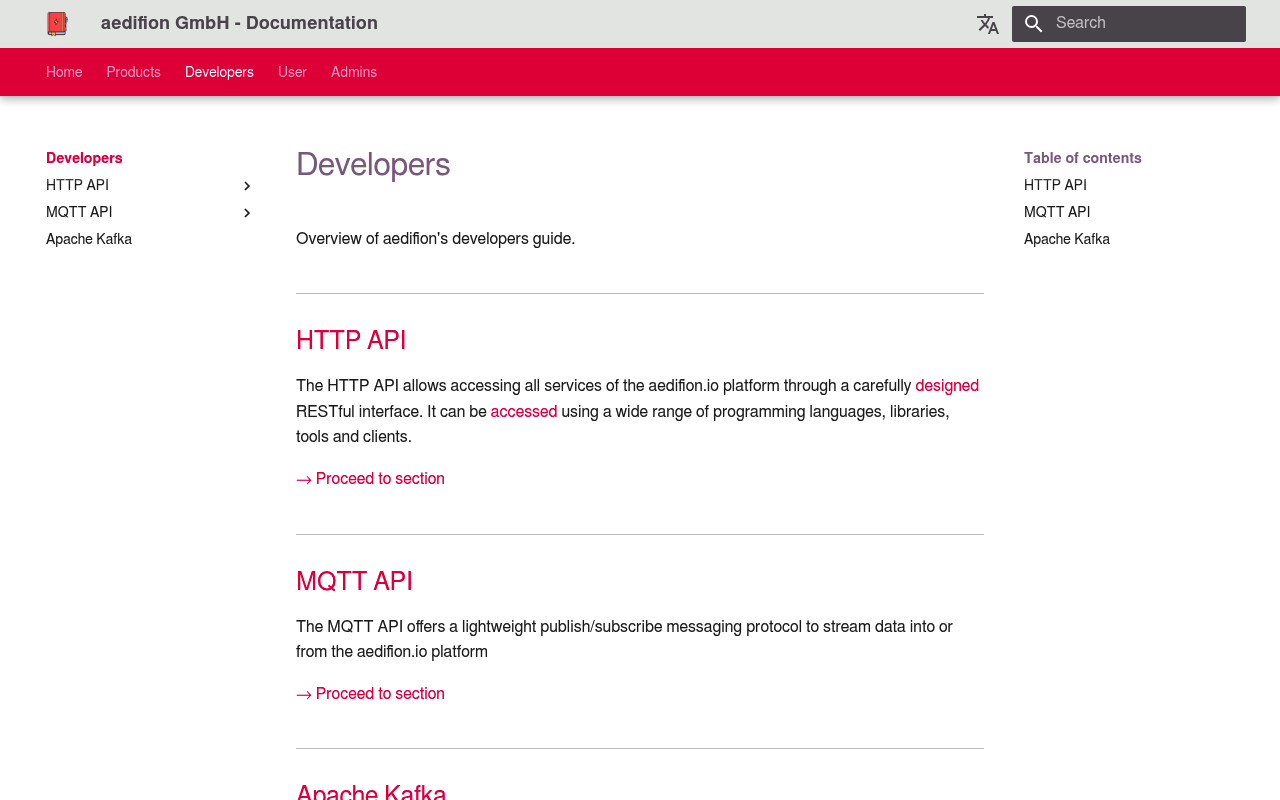Click the aedifion book logo icon
This screenshot has height=800, width=1280.
pos(57,24)
